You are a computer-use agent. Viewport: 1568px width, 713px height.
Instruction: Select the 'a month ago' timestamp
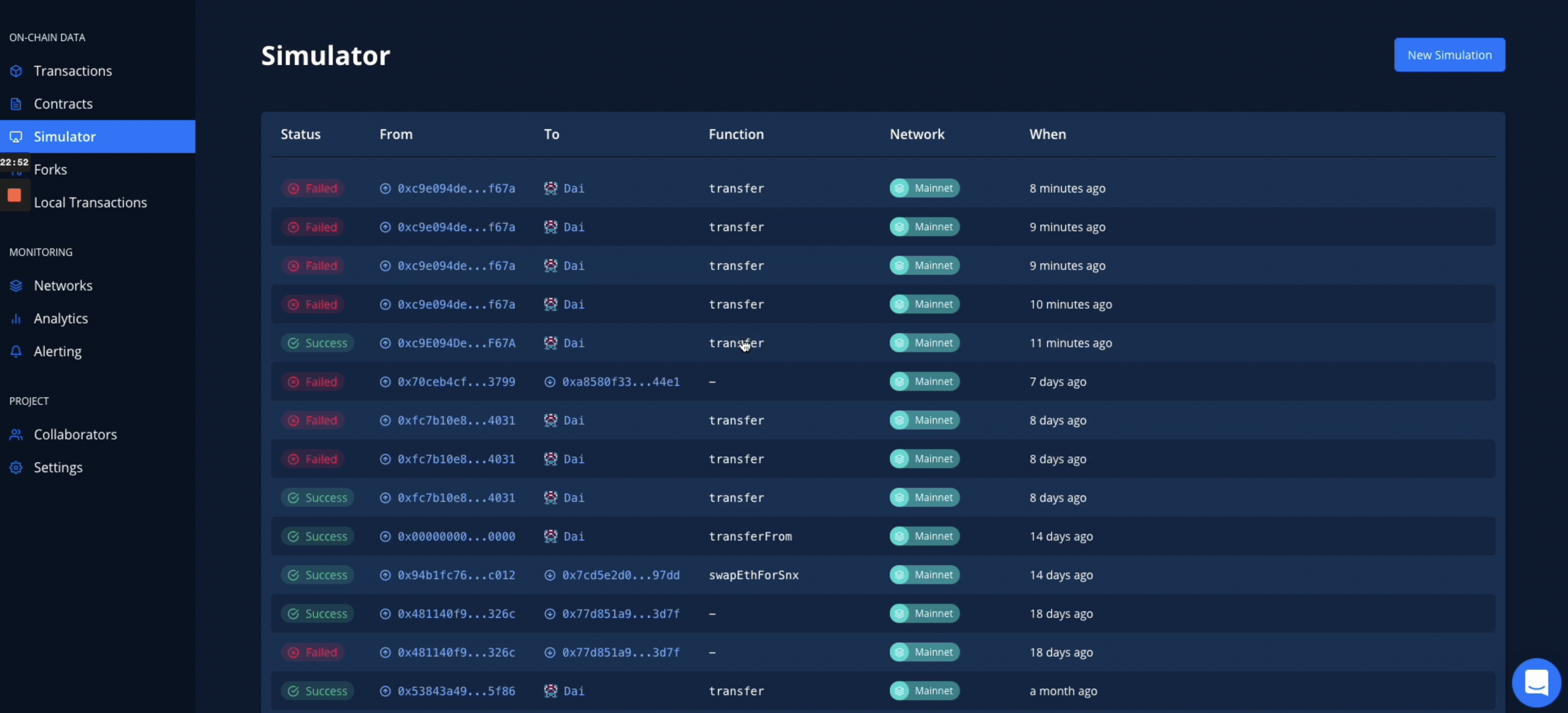point(1063,691)
